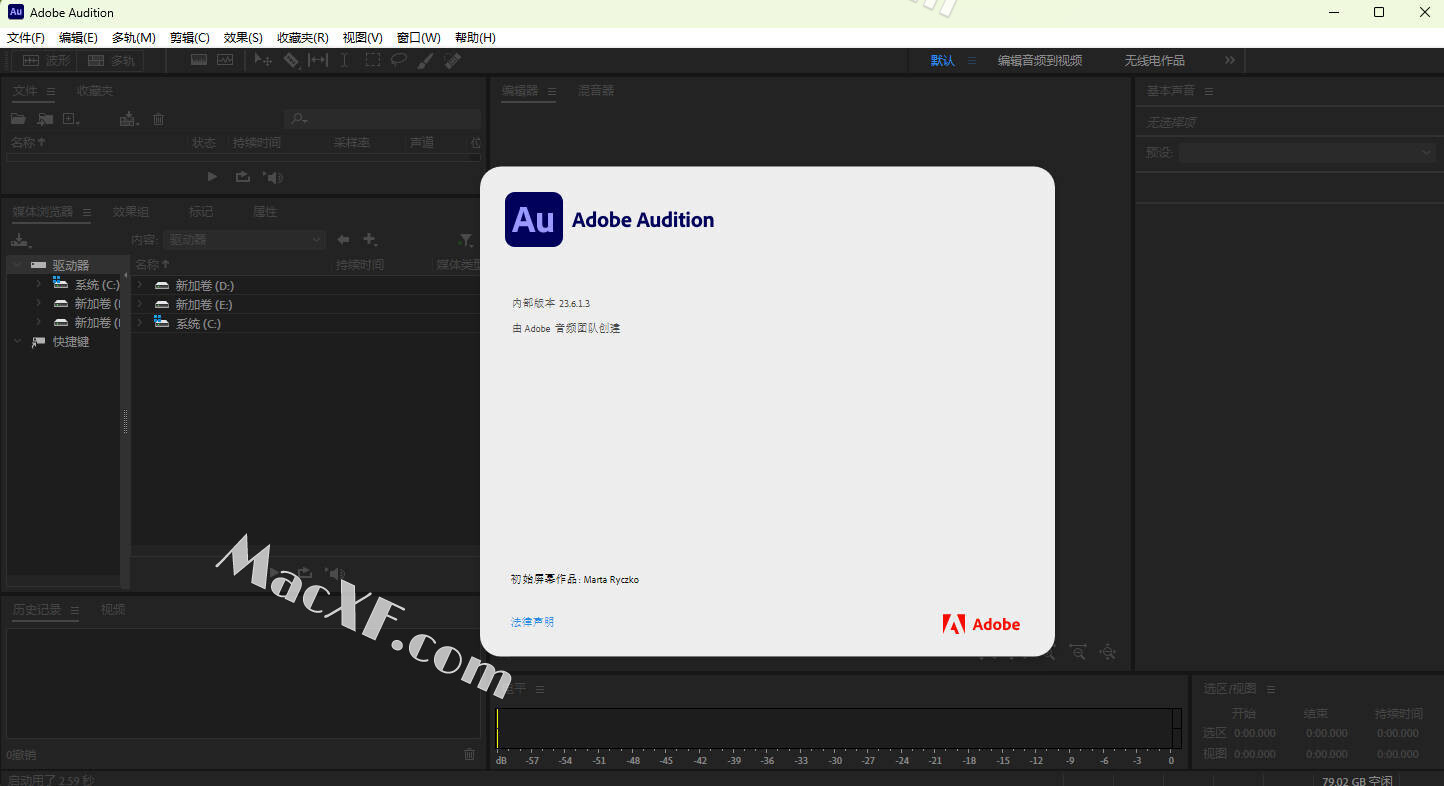Switch to the 波形 waveform editor view

[x=46, y=61]
